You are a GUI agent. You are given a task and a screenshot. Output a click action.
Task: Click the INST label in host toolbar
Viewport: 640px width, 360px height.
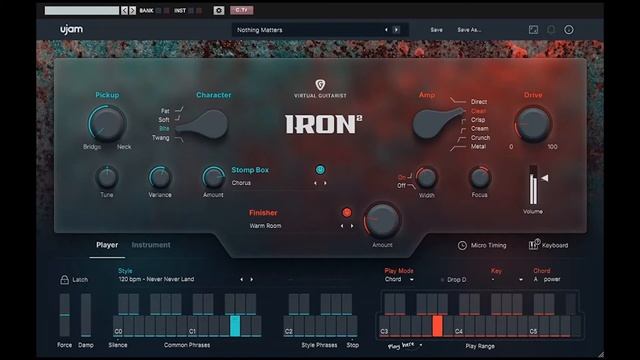coord(180,11)
